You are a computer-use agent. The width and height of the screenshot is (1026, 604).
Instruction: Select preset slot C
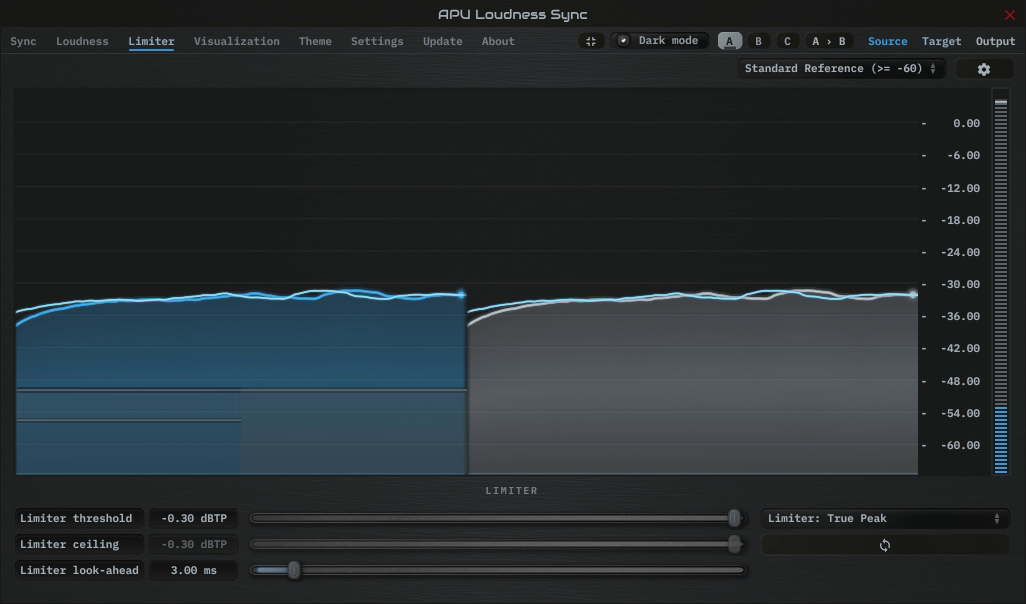click(787, 41)
